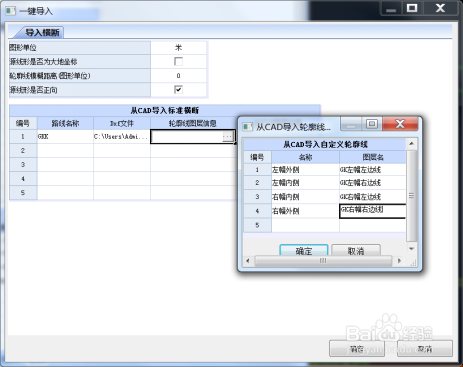The height and width of the screenshot is (367, 463).
Task: Select the 左幅内侧 name cell
Action: (305, 183)
